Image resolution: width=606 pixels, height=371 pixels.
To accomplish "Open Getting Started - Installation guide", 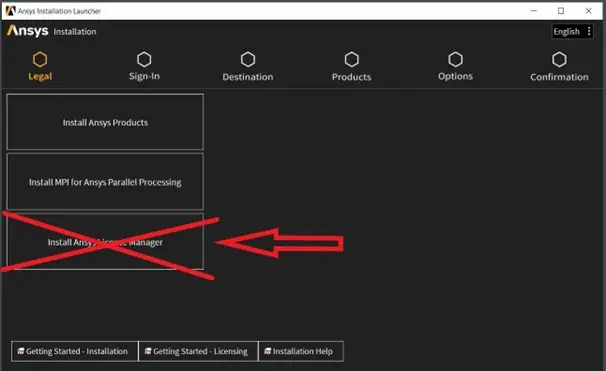I will click(x=75, y=351).
